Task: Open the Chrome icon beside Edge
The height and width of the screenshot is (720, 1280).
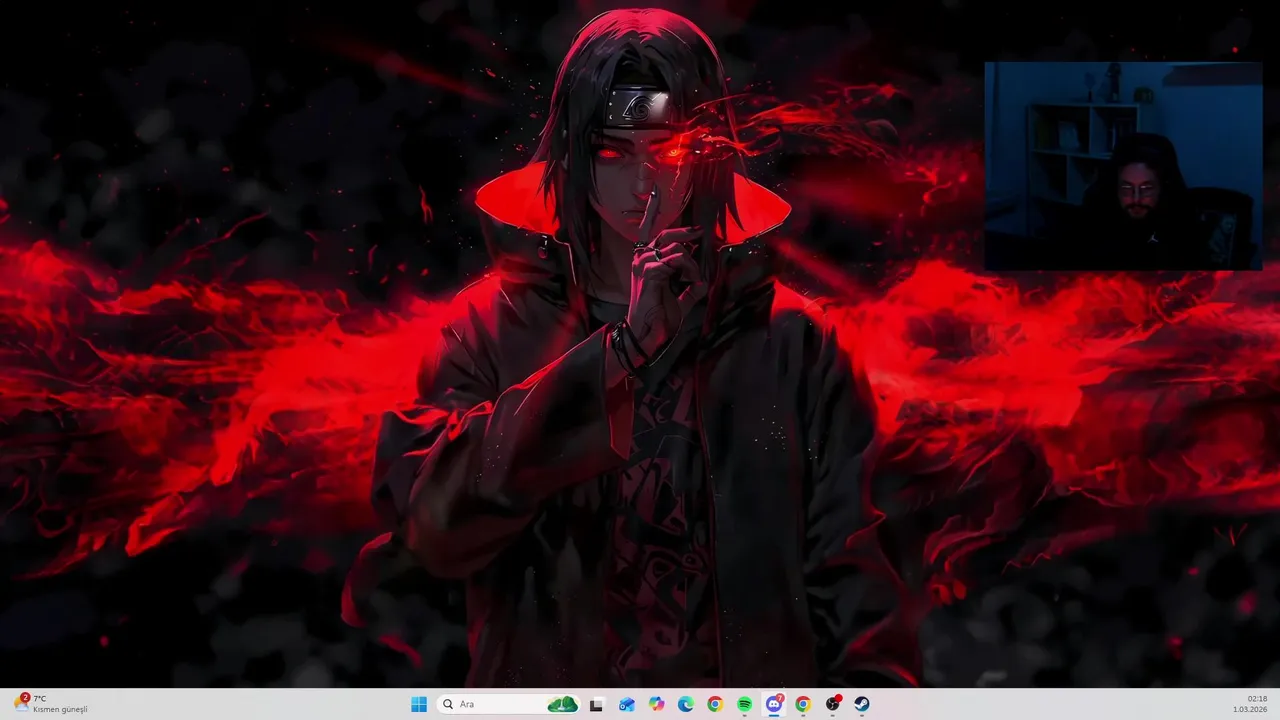Action: [715, 704]
